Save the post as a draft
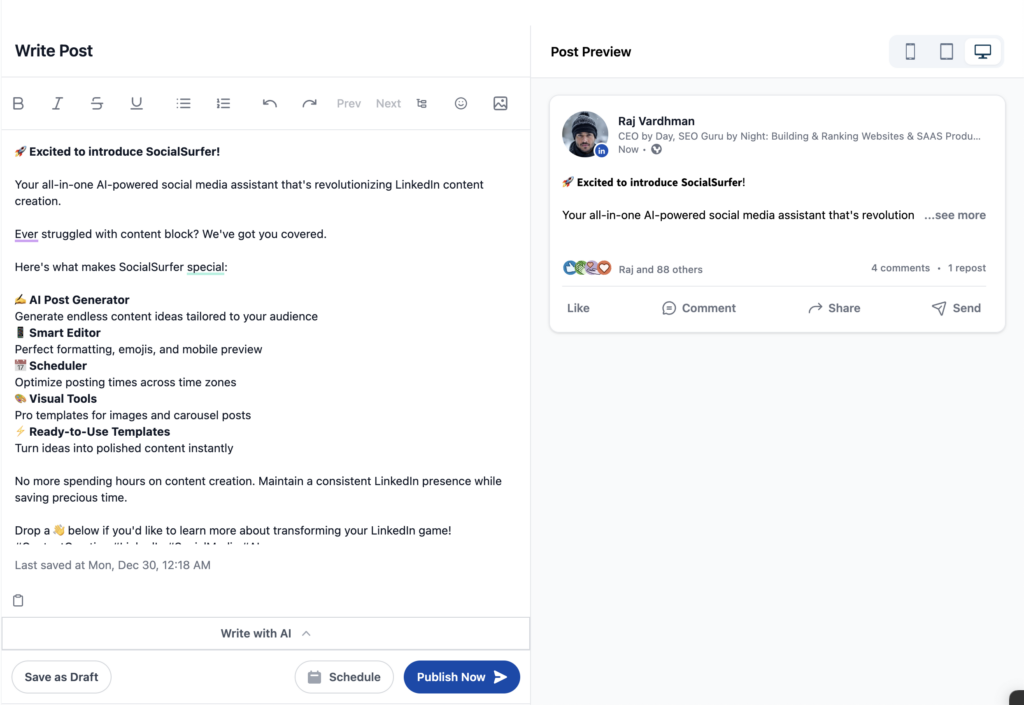The width and height of the screenshot is (1024, 705). coord(61,677)
